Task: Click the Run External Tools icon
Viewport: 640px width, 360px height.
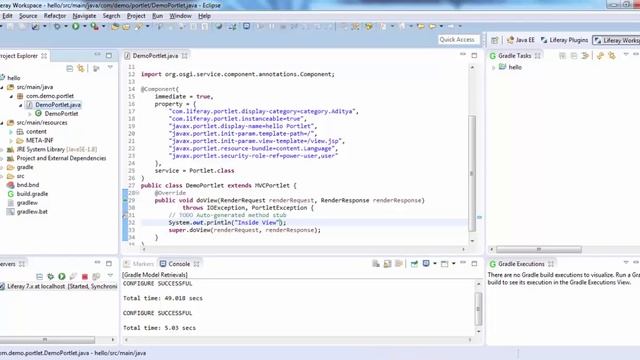Action: tap(95, 26)
